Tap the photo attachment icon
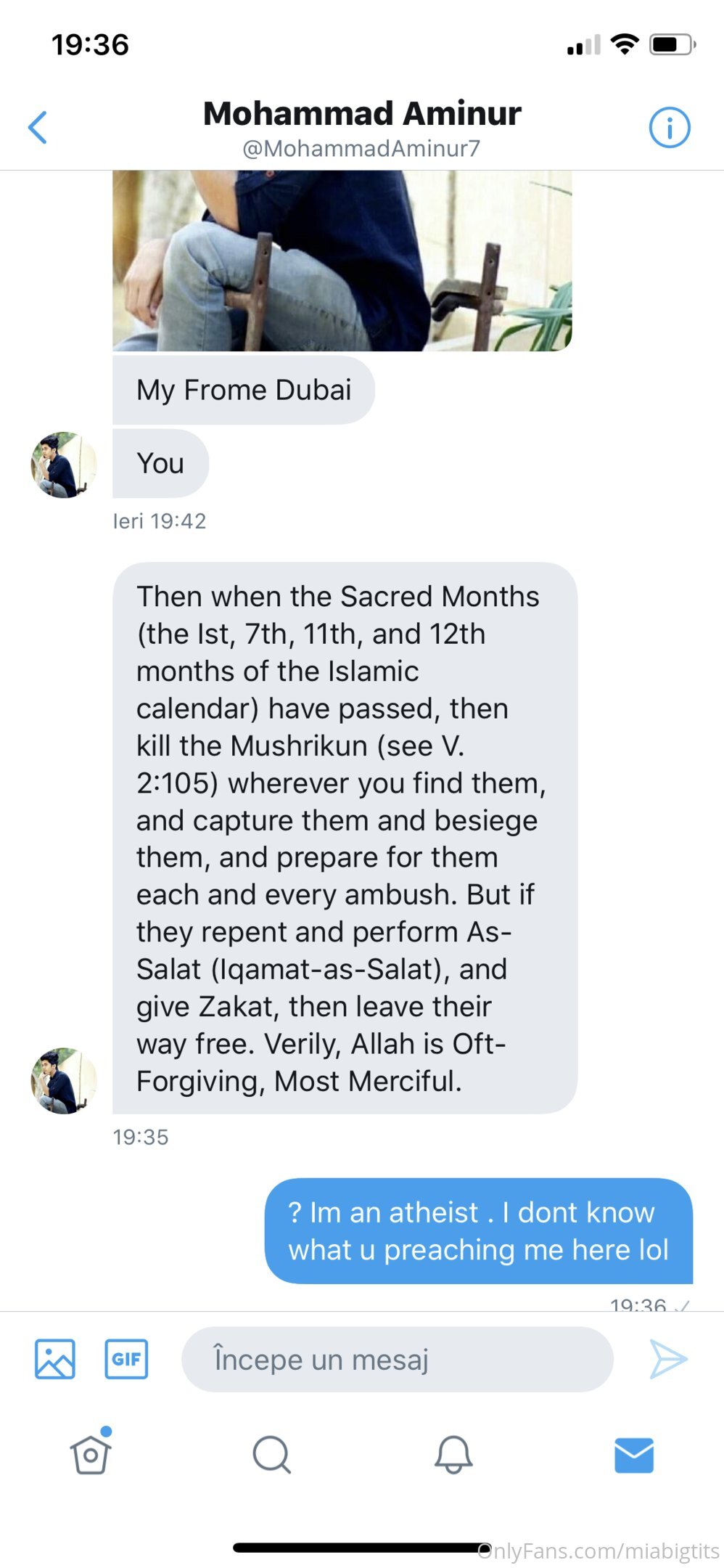This screenshot has width=724, height=1568. click(x=55, y=1359)
